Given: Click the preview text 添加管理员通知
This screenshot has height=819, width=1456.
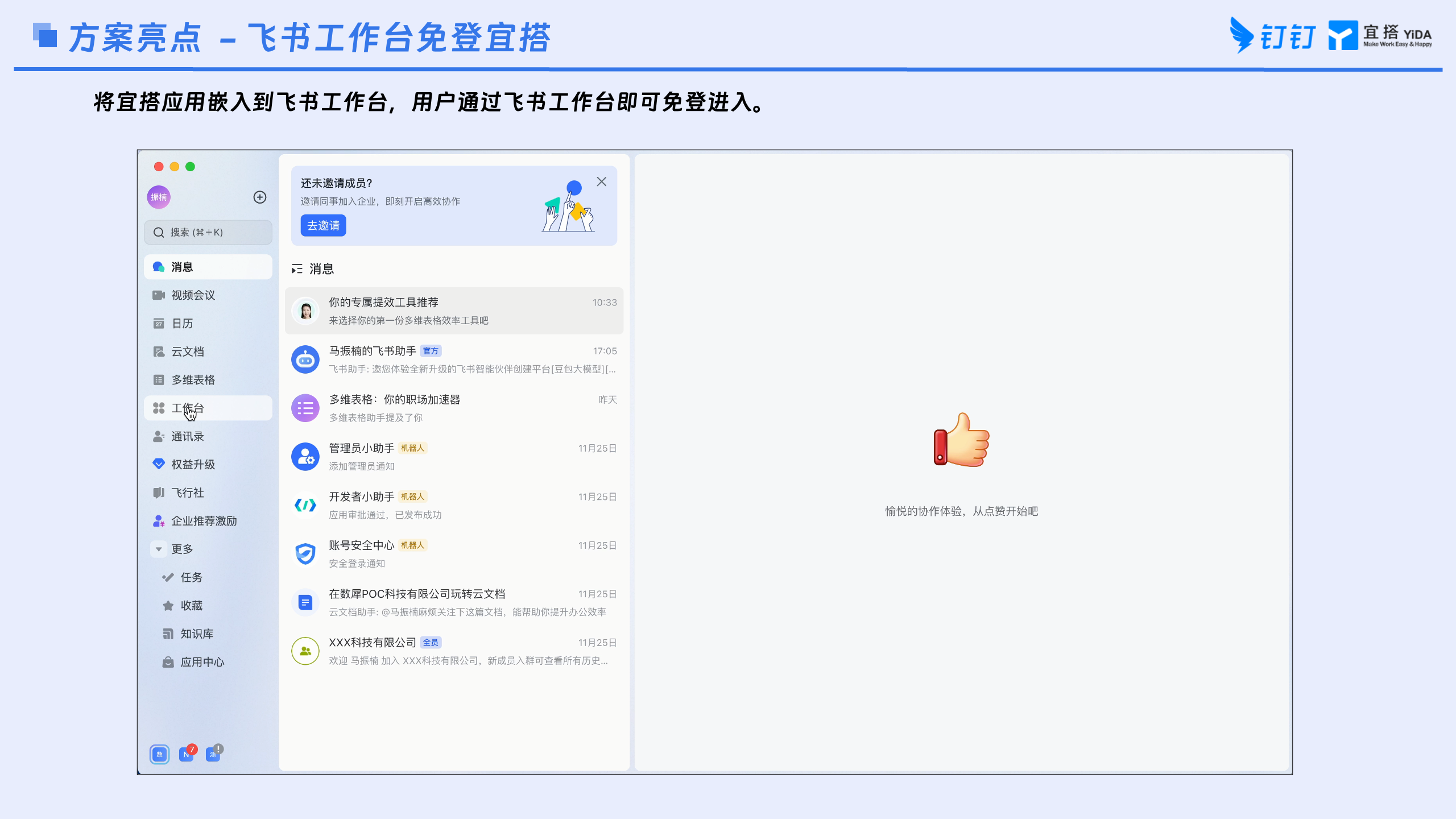Looking at the screenshot, I should (362, 466).
